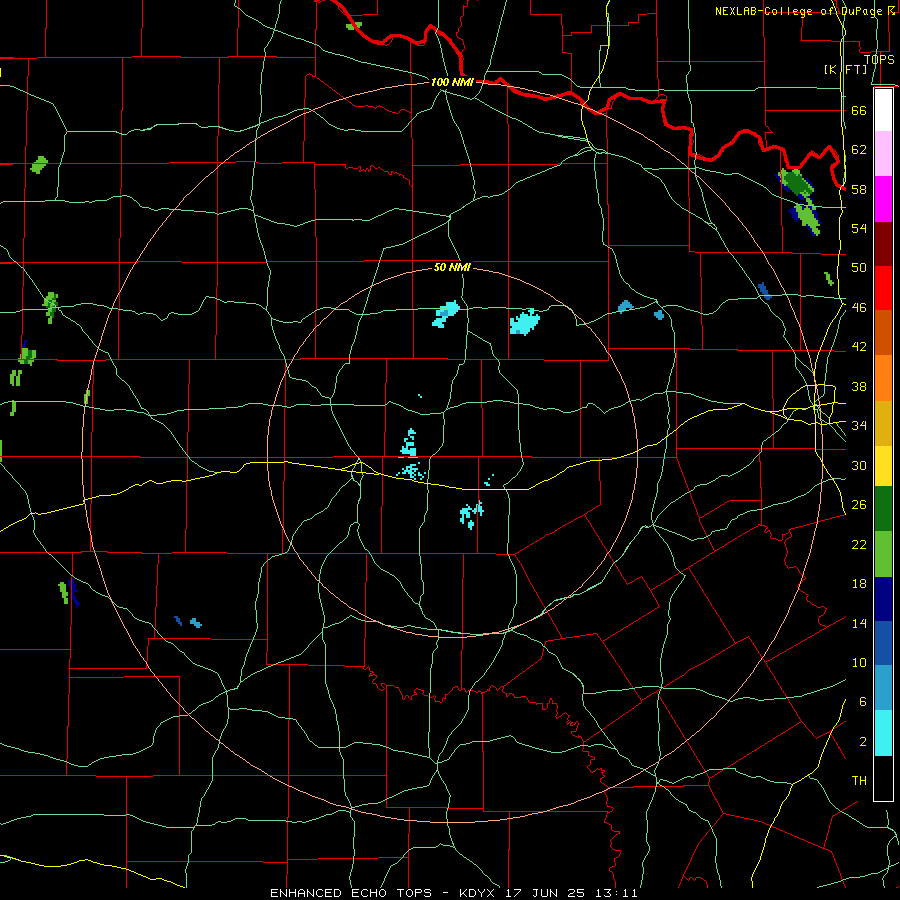Click the "6" scale value
The image size is (900, 900).
pos(863,702)
